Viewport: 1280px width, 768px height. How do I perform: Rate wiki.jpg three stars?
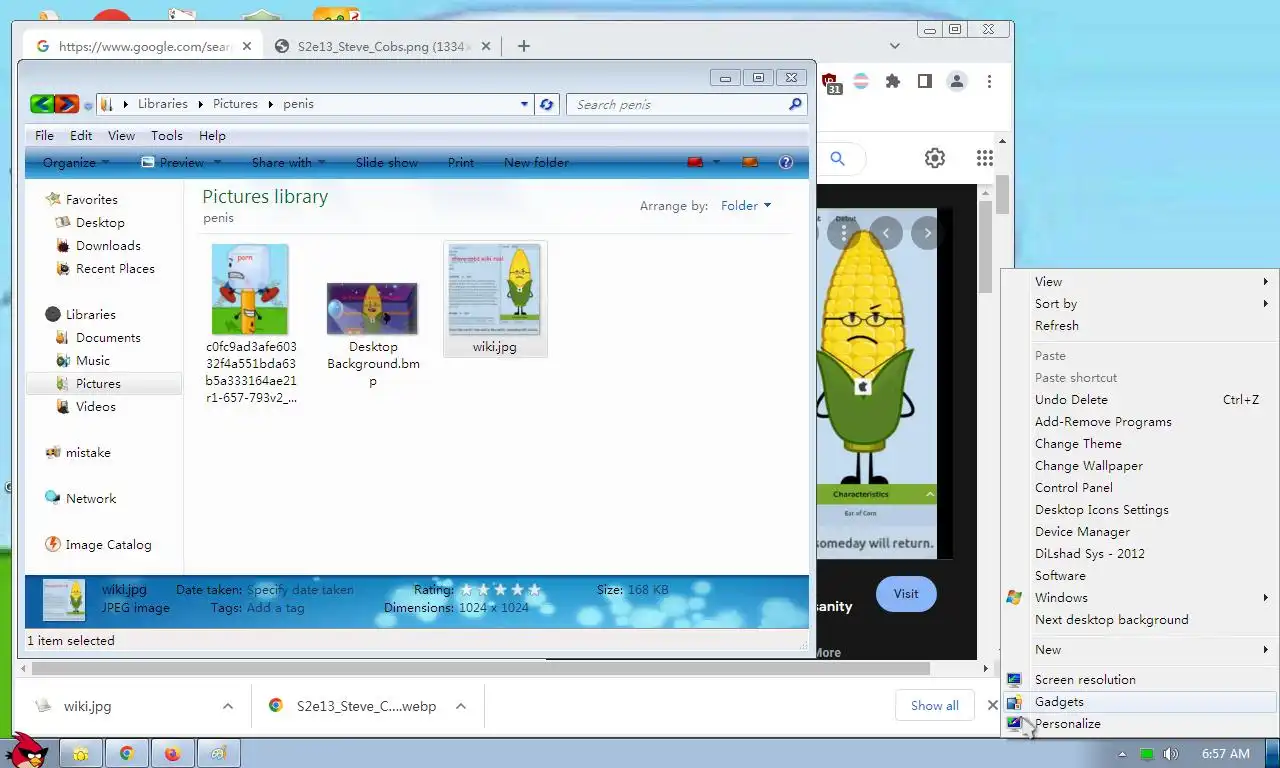point(502,590)
